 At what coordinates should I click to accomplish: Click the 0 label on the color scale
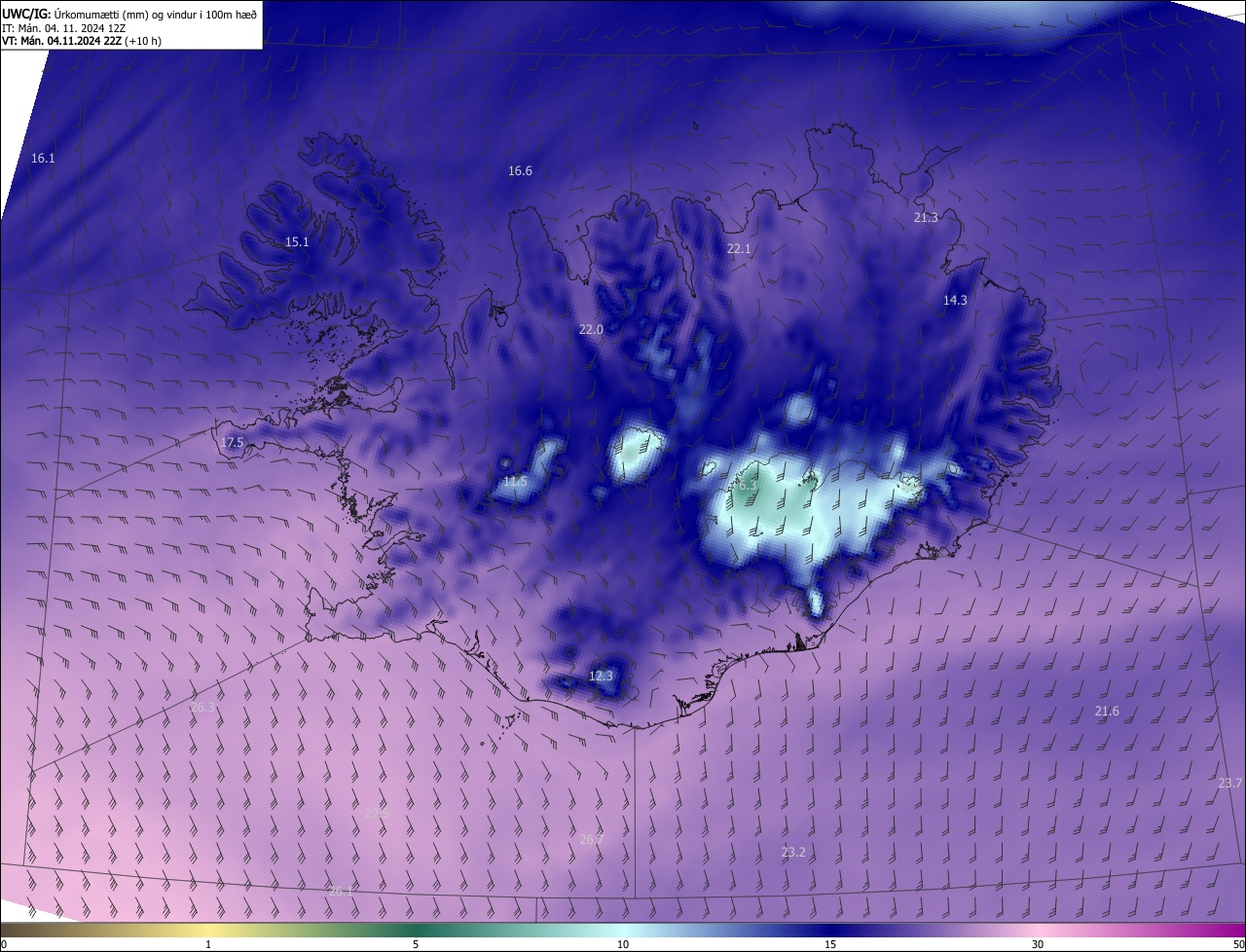point(4,945)
